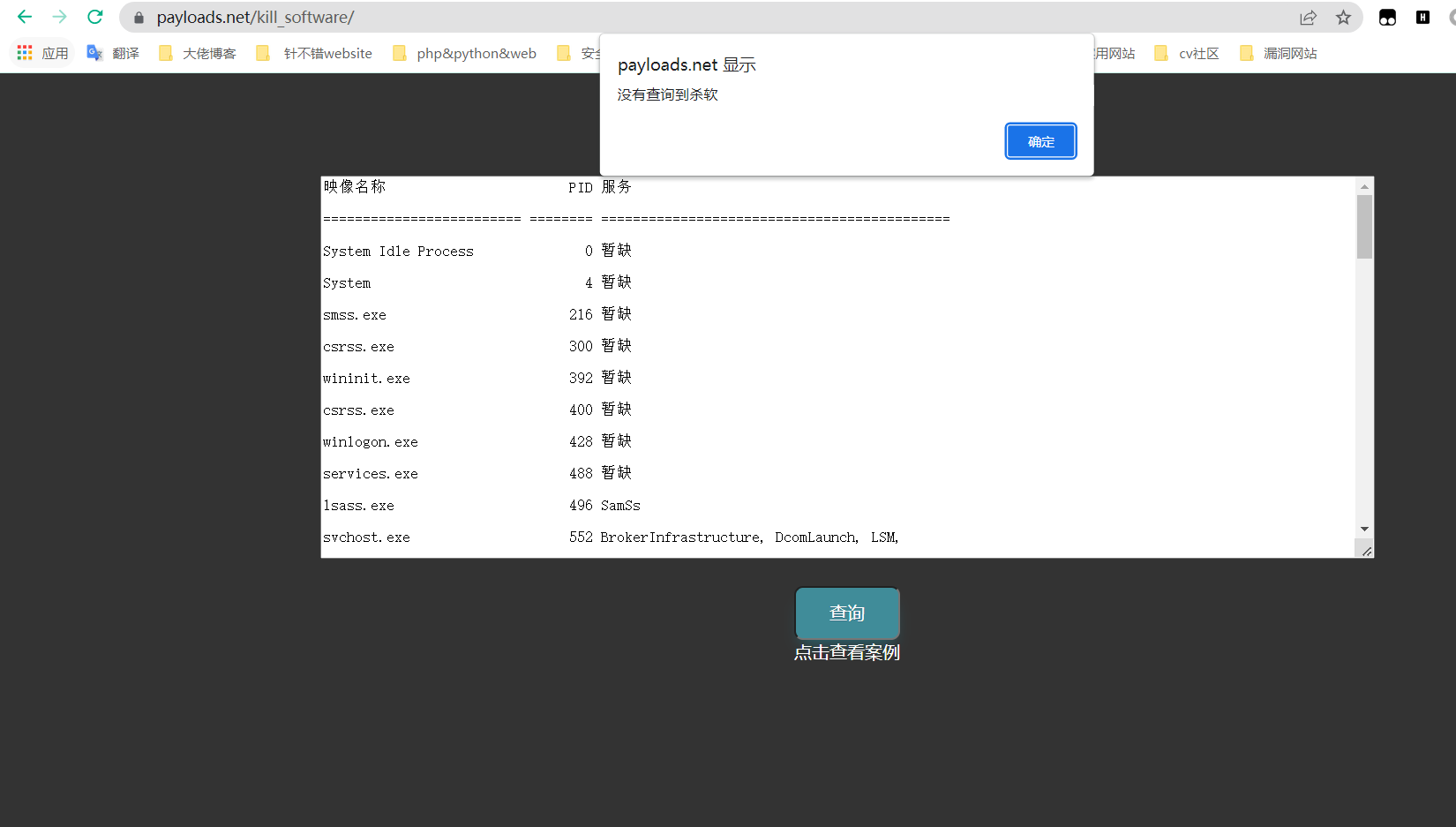The width and height of the screenshot is (1456, 827).
Task: Click the browser forward arrow
Action: [59, 17]
